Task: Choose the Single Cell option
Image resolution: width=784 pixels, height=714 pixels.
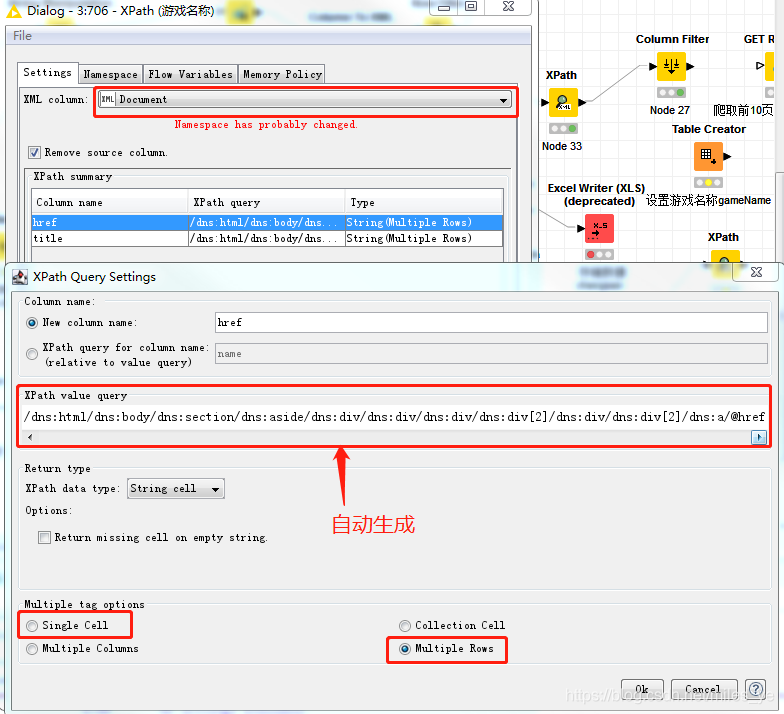Action: pyautogui.click(x=32, y=626)
